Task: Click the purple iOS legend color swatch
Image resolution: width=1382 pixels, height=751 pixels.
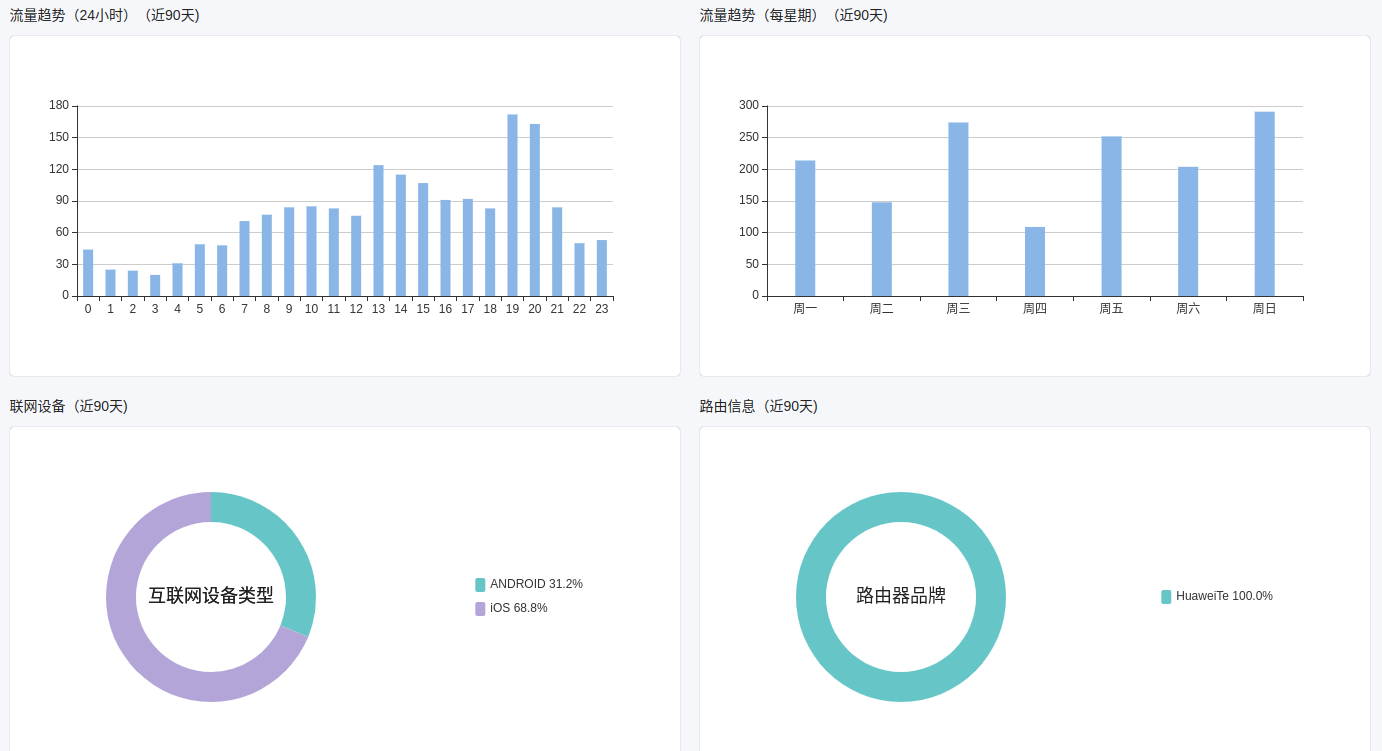Action: click(480, 608)
